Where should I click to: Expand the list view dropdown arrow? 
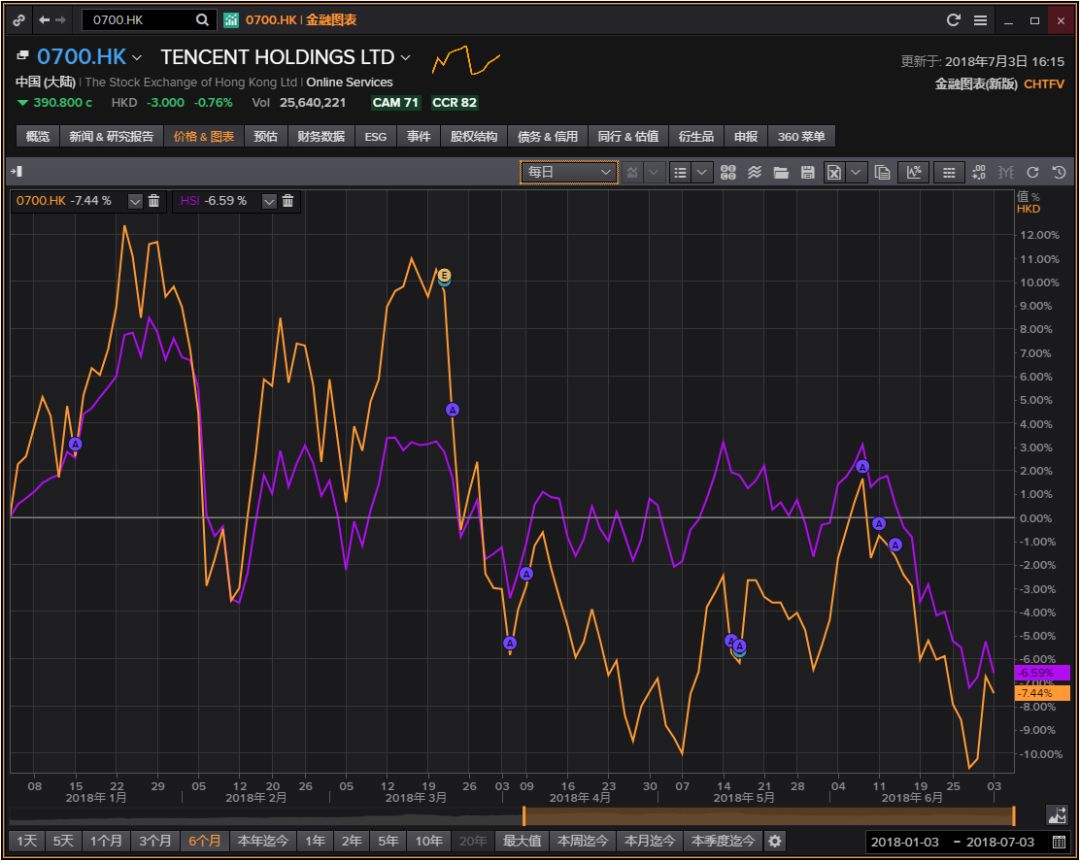pos(701,172)
